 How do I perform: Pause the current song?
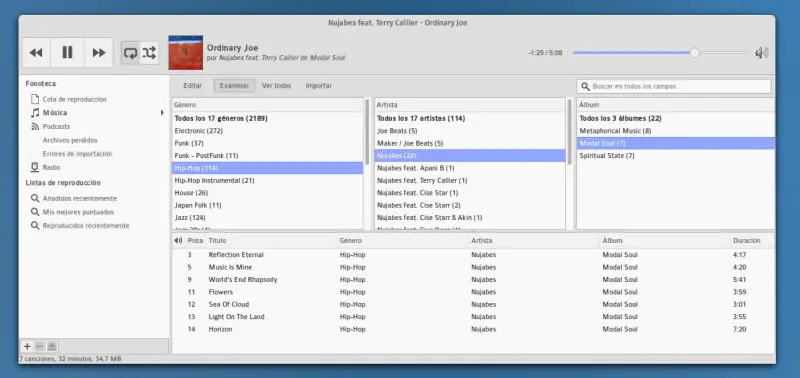tap(67, 53)
